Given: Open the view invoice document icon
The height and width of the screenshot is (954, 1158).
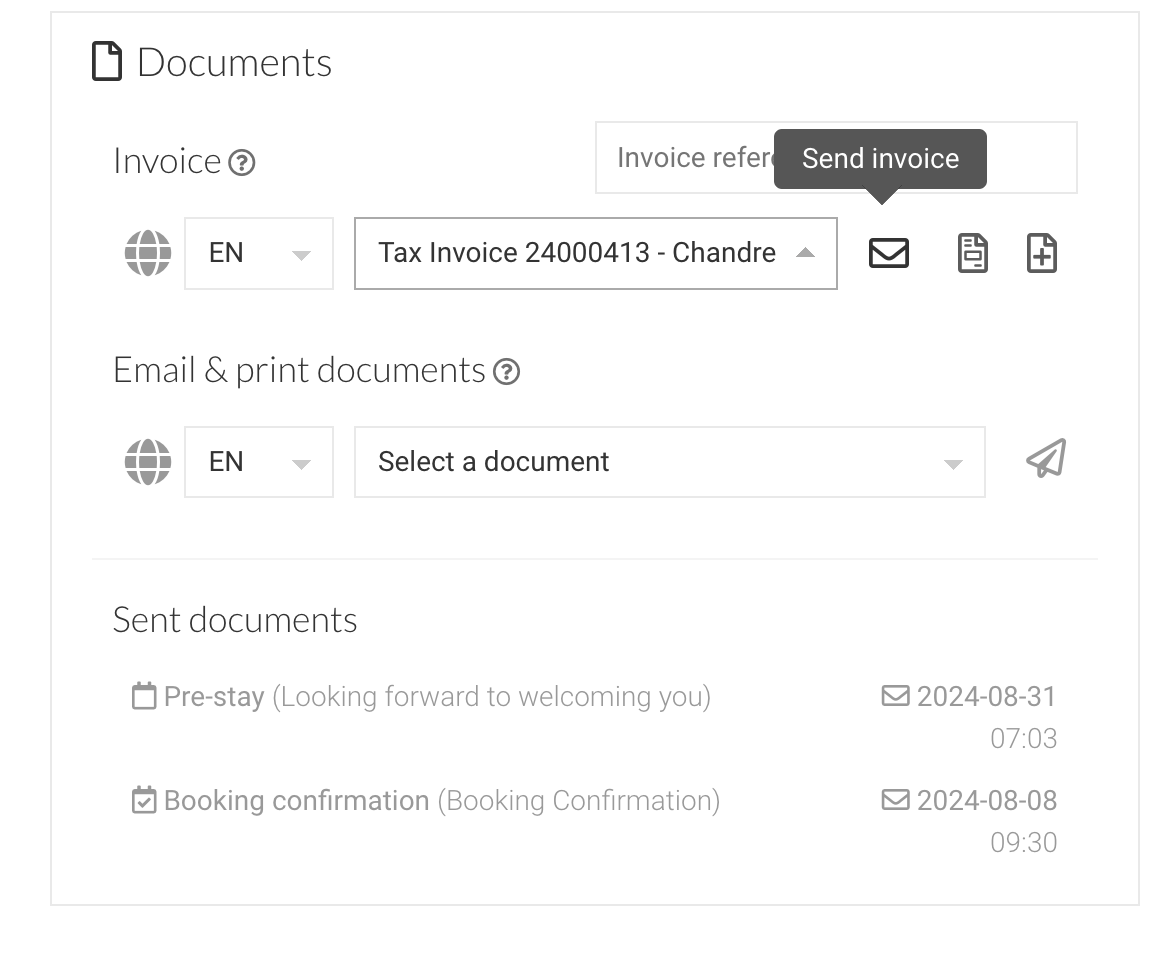Looking at the screenshot, I should (973, 253).
